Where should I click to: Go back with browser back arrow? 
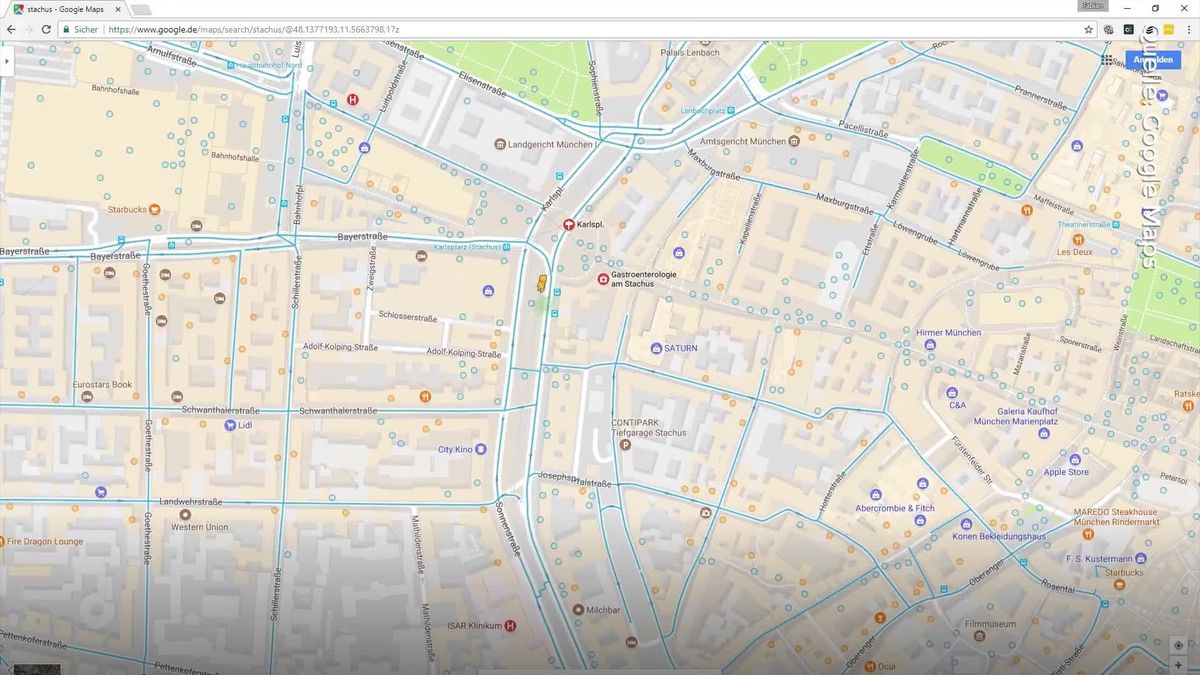pos(11,29)
